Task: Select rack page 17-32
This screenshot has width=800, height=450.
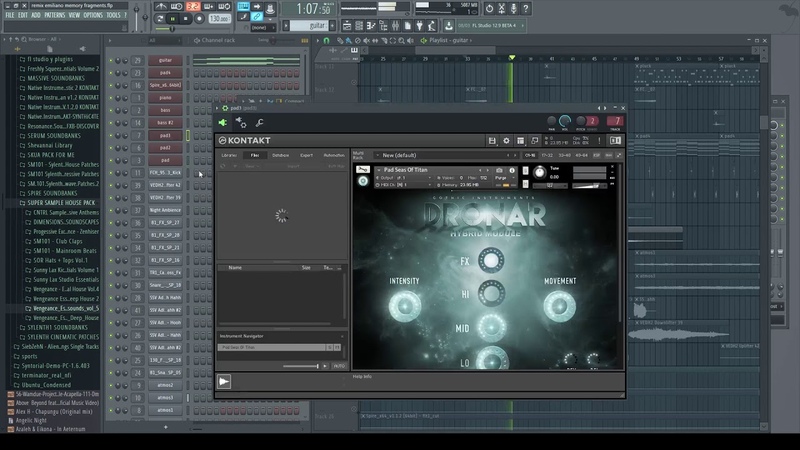Action: point(547,155)
